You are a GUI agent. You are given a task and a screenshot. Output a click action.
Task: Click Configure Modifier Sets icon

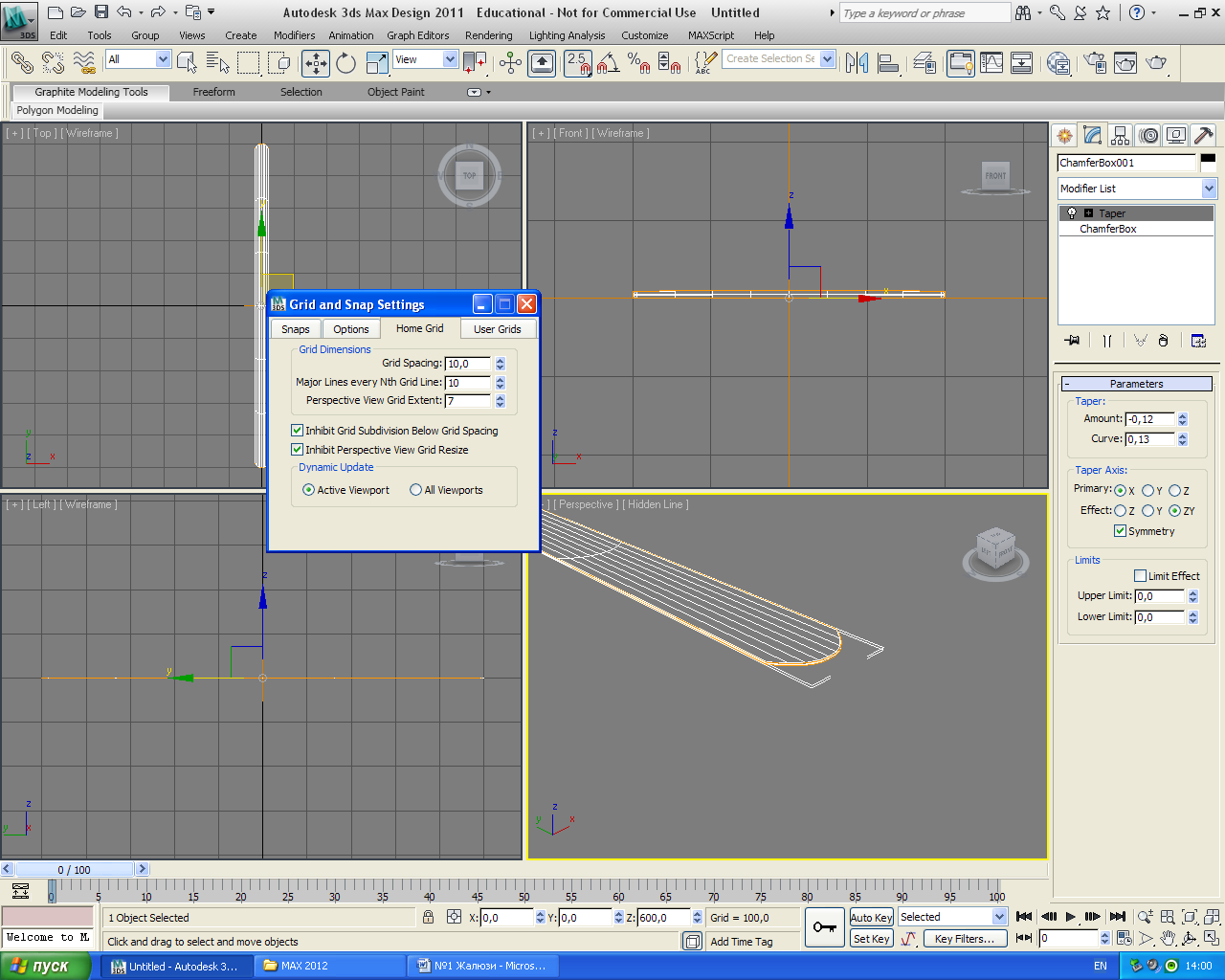coord(1198,341)
